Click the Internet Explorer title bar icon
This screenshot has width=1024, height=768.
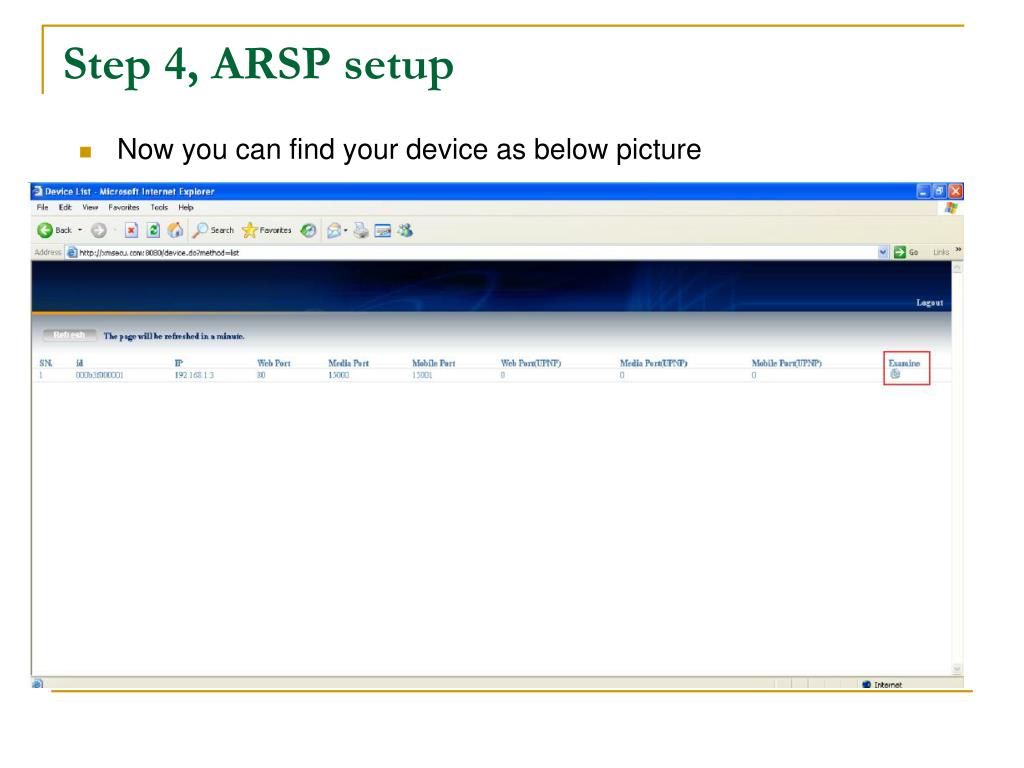pyautogui.click(x=38, y=191)
